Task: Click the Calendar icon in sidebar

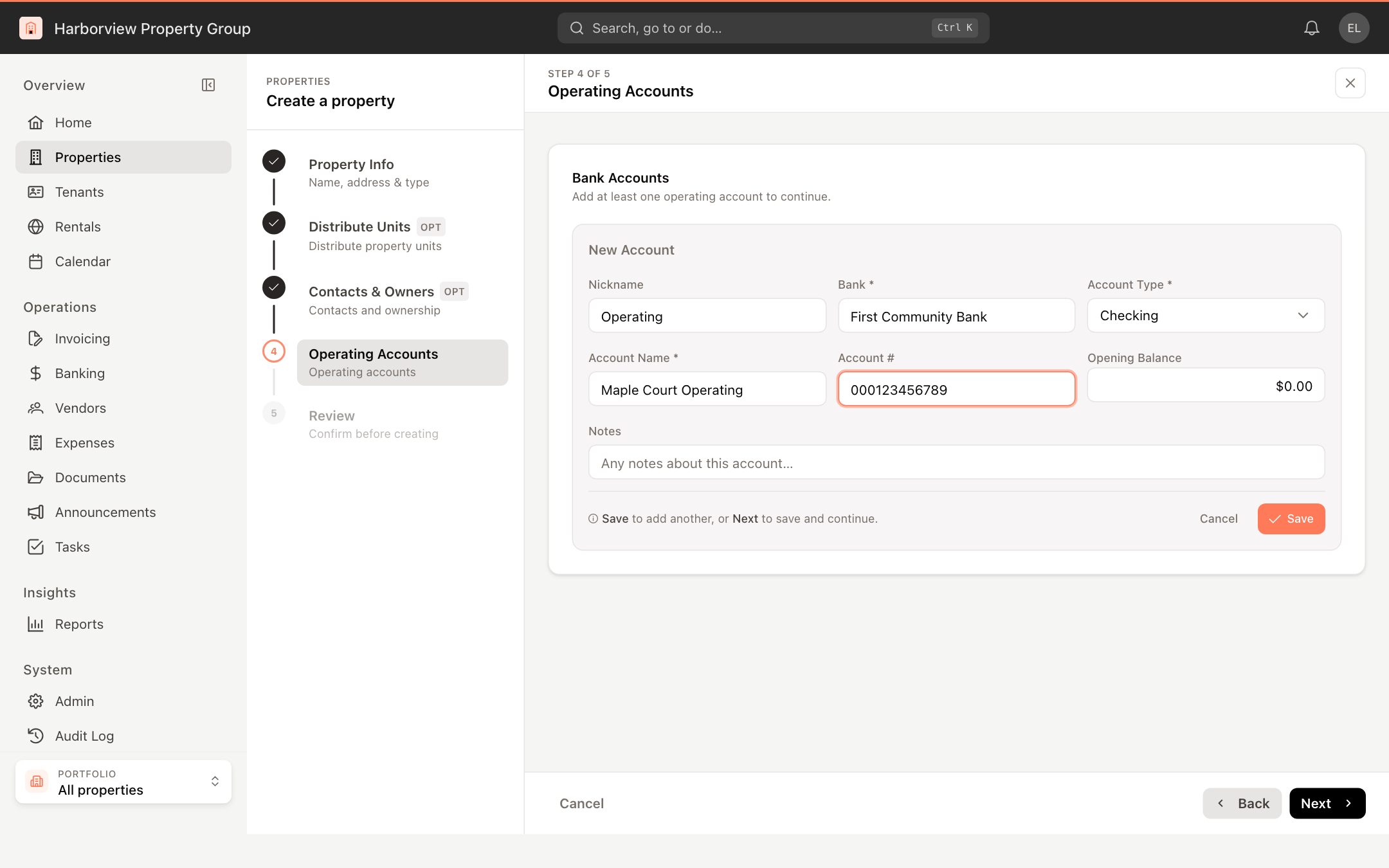Action: point(36,261)
